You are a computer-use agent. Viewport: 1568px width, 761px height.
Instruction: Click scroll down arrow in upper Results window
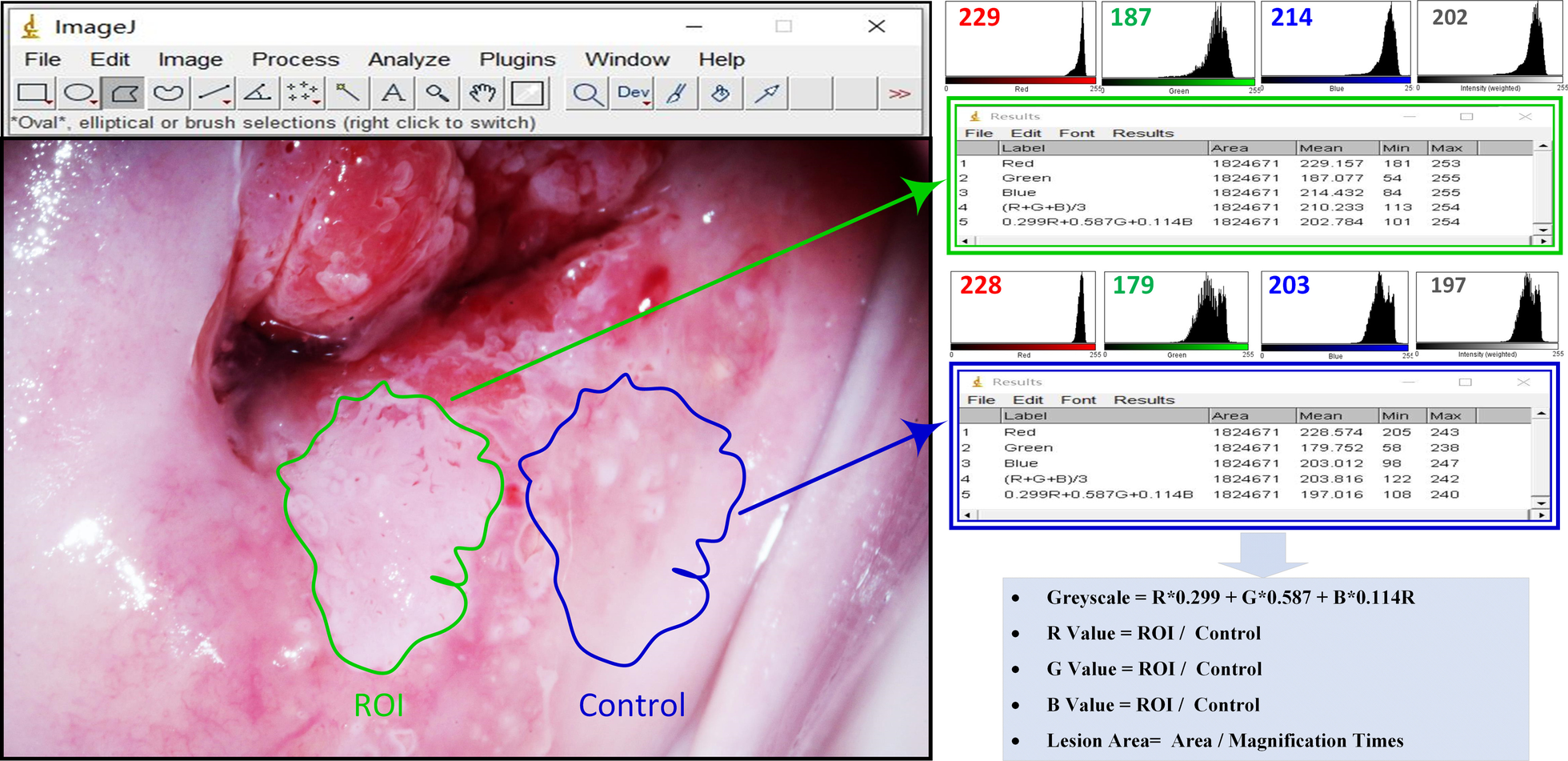(x=1543, y=230)
